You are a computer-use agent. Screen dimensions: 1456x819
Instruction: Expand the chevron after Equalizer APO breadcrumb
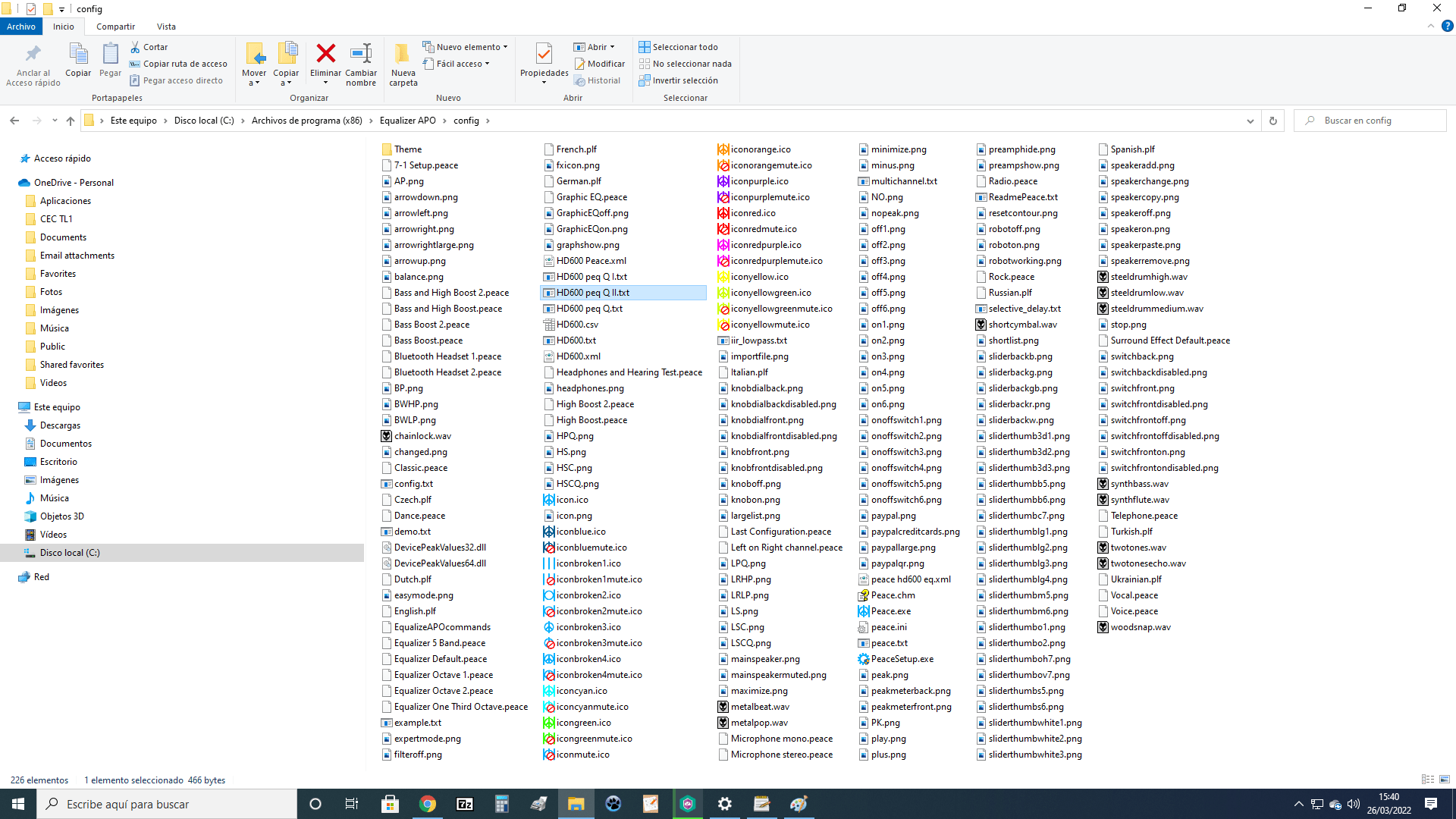[445, 121]
